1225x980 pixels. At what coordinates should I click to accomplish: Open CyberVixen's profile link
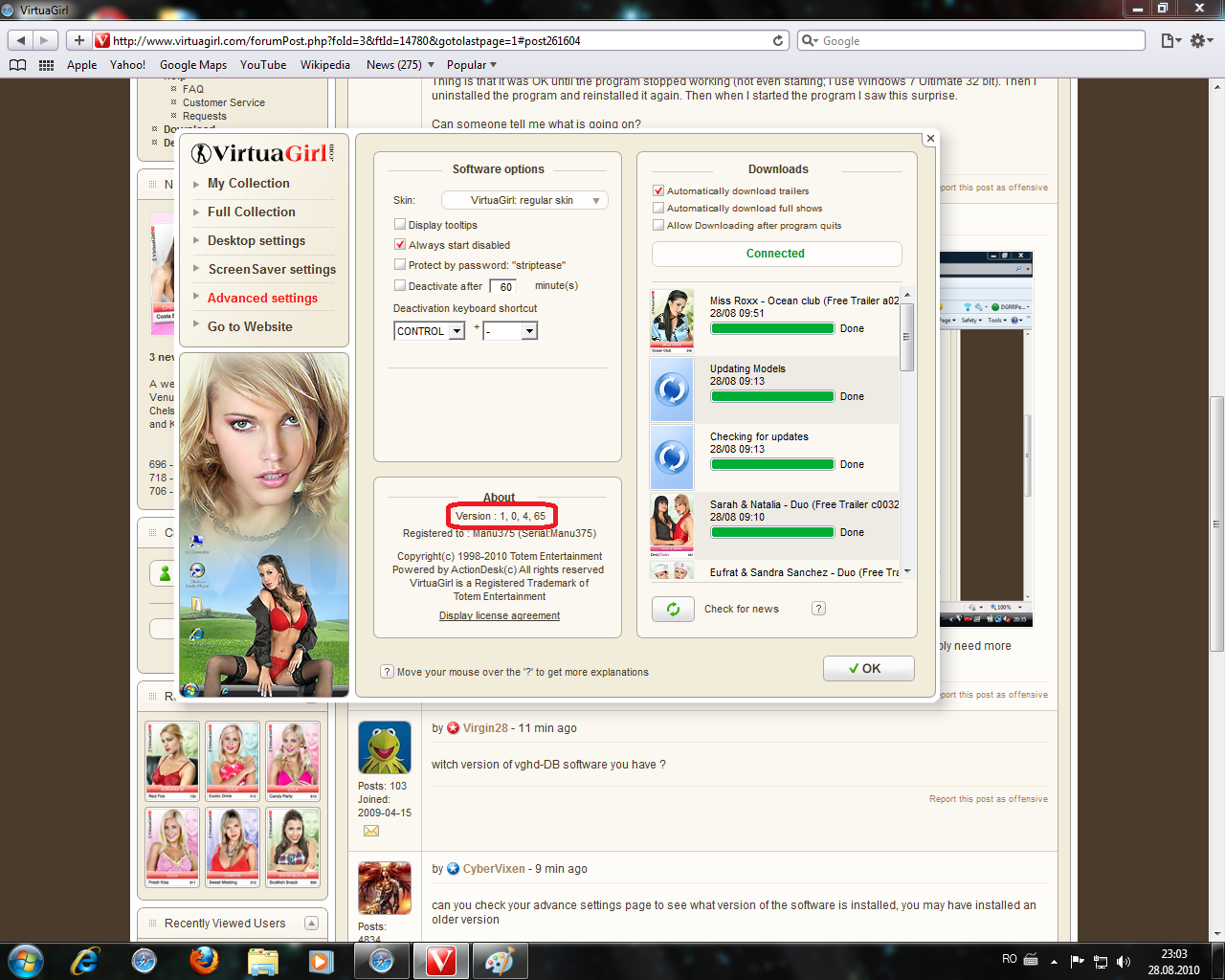[x=494, y=869]
